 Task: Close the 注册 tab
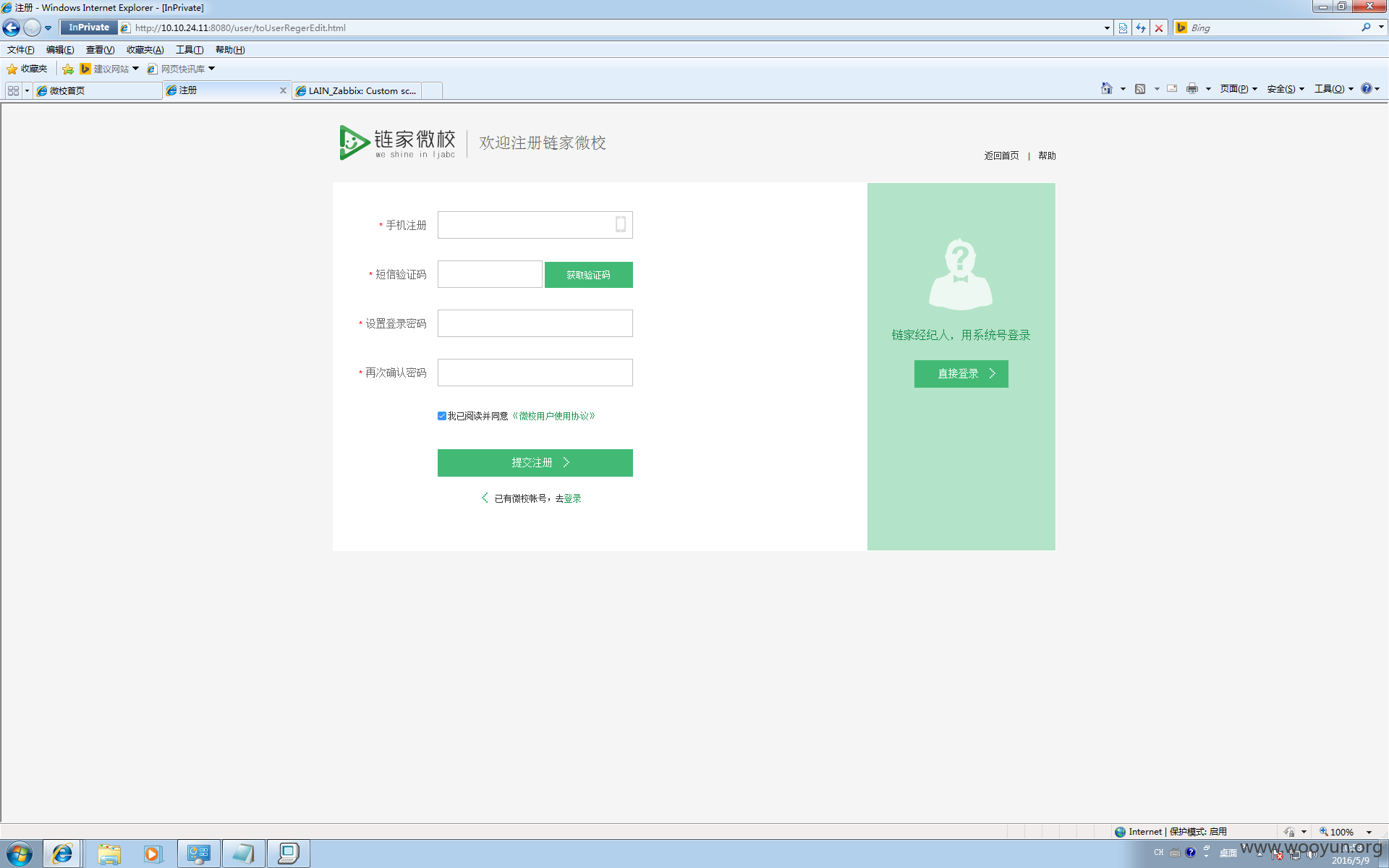pyautogui.click(x=283, y=90)
